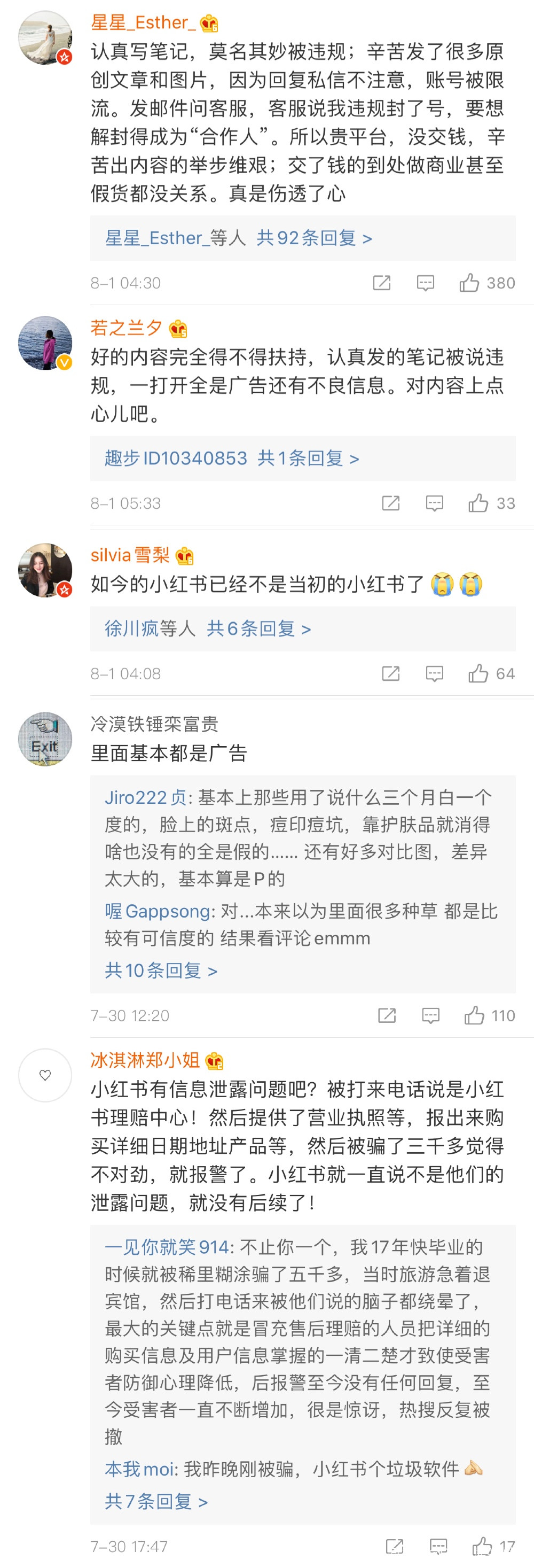
Task: Like silvia雪梨's comment with 64 likes
Action: [x=478, y=674]
